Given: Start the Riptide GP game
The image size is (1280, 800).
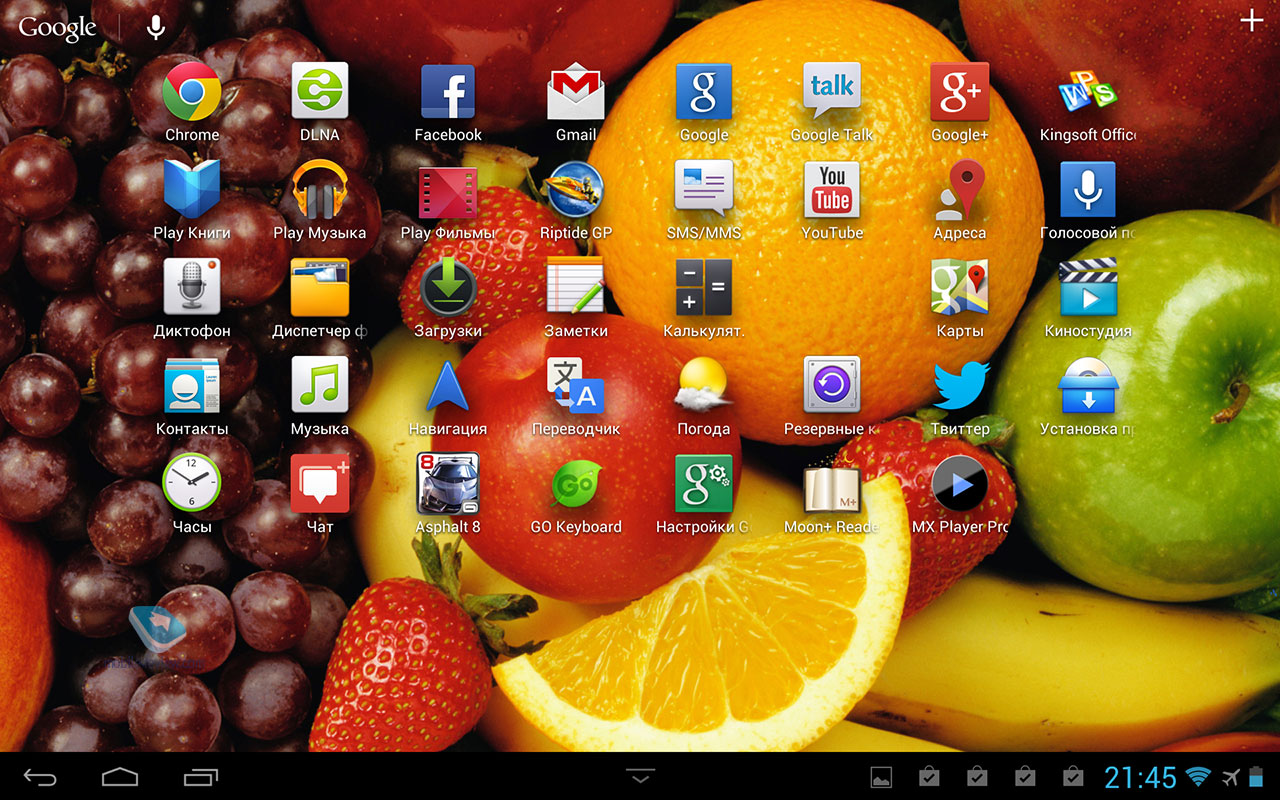Looking at the screenshot, I should (x=576, y=190).
